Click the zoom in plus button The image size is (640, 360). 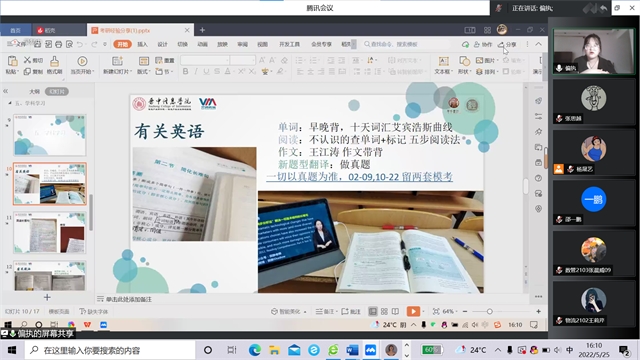tap(538, 311)
